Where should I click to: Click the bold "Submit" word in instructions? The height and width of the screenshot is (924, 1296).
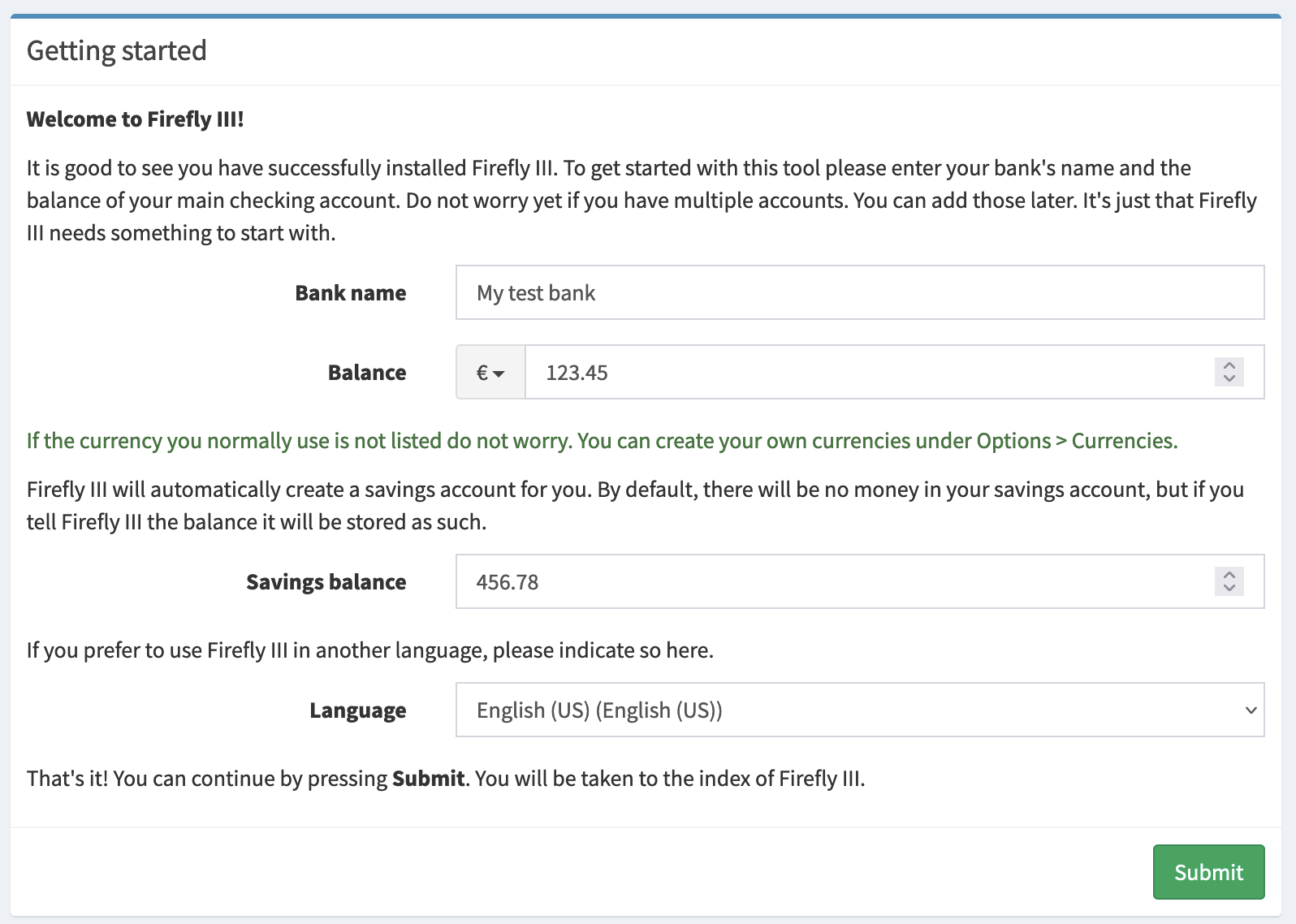[x=428, y=779]
